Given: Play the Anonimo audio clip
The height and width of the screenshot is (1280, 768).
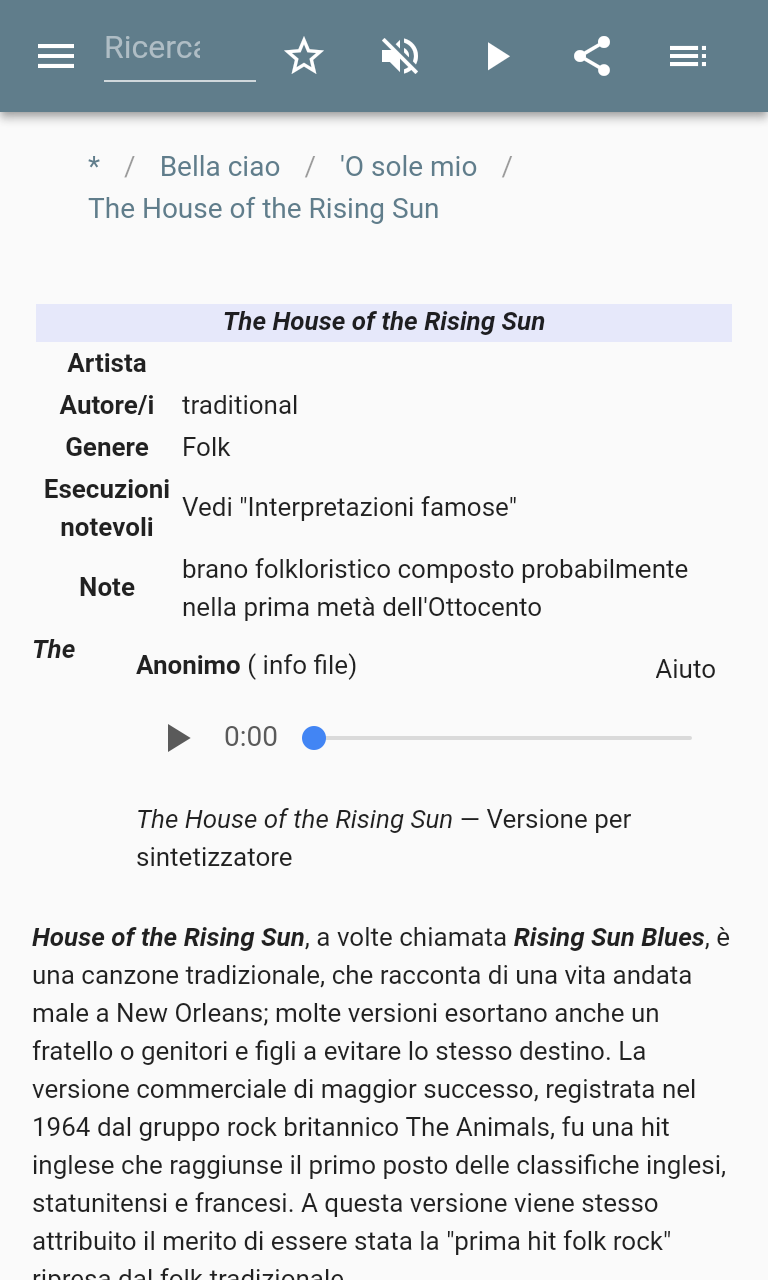Looking at the screenshot, I should click(x=178, y=738).
